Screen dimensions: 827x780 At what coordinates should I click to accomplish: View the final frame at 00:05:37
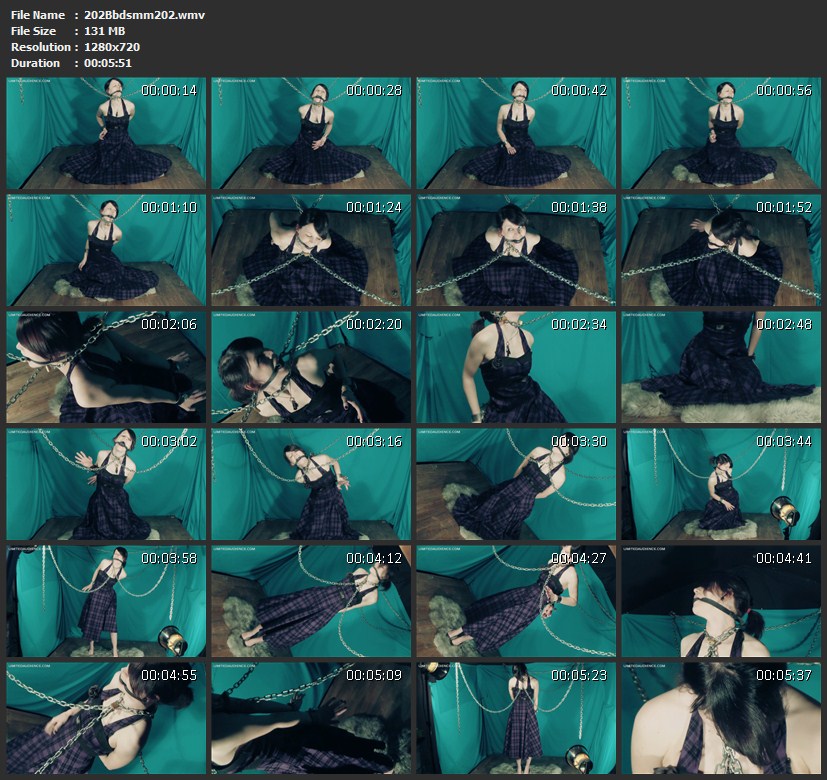(x=721, y=718)
